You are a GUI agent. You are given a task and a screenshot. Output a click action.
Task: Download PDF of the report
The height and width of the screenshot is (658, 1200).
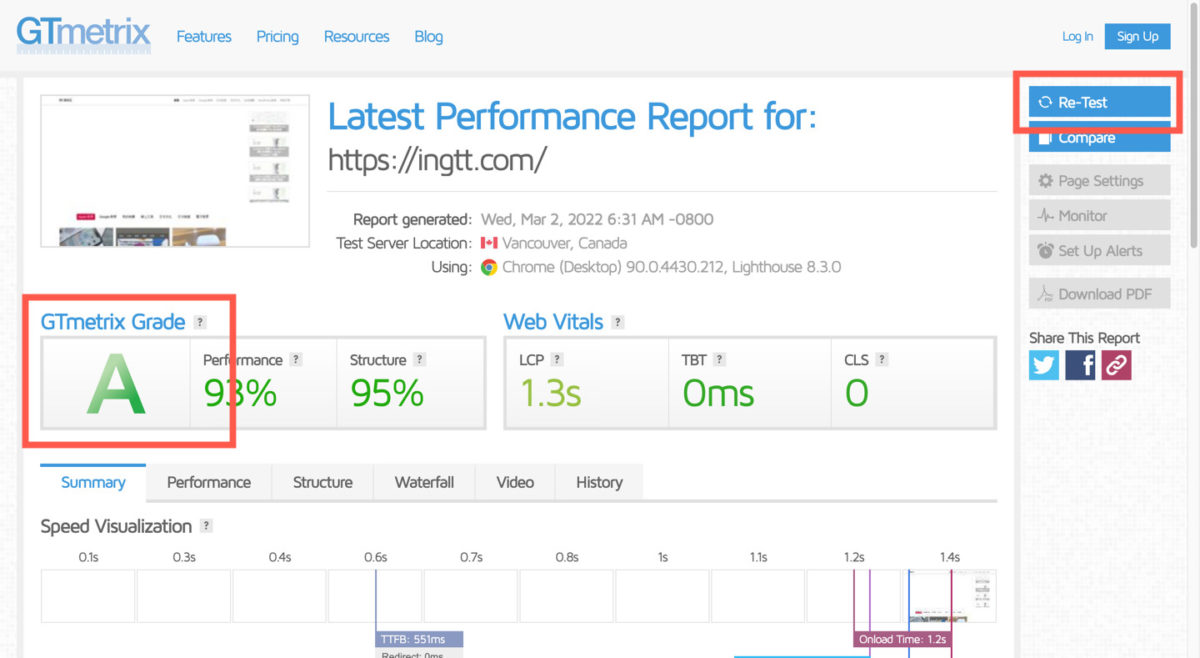(x=1099, y=293)
